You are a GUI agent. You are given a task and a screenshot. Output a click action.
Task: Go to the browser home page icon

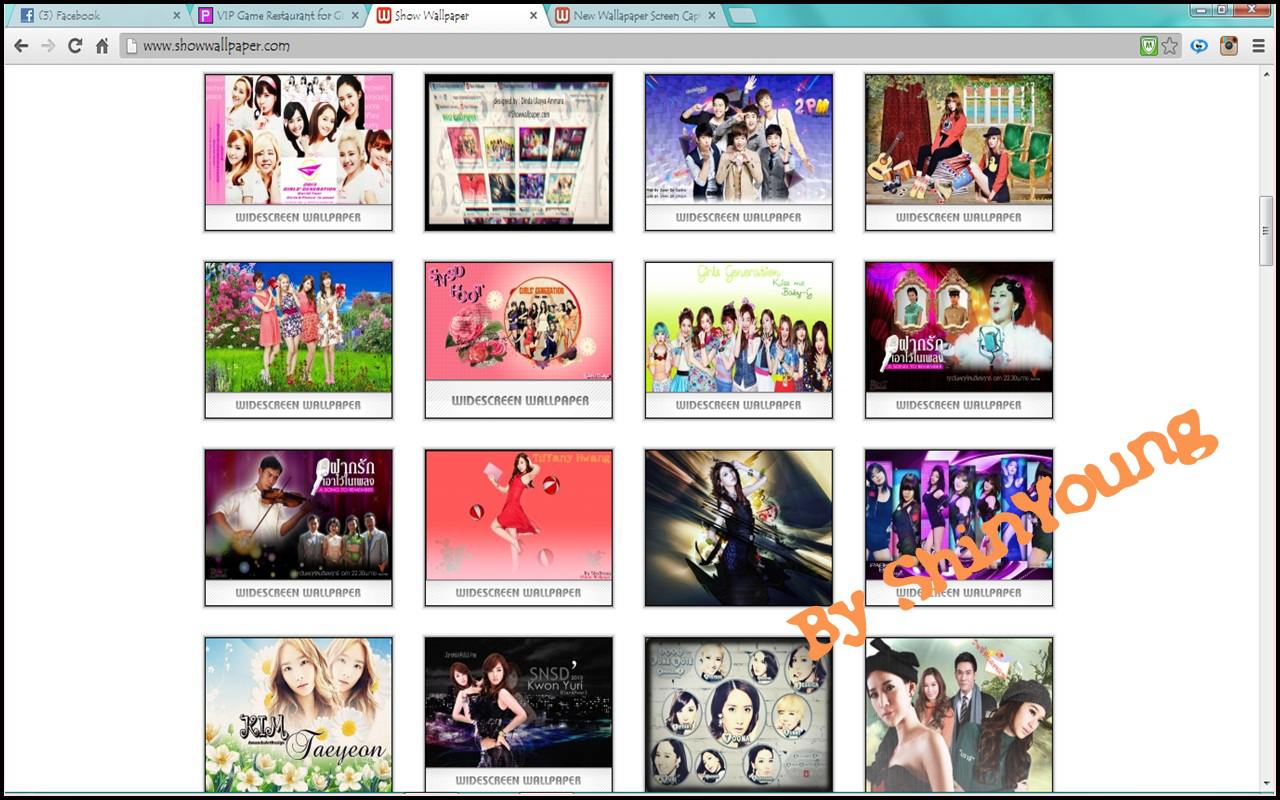point(102,46)
